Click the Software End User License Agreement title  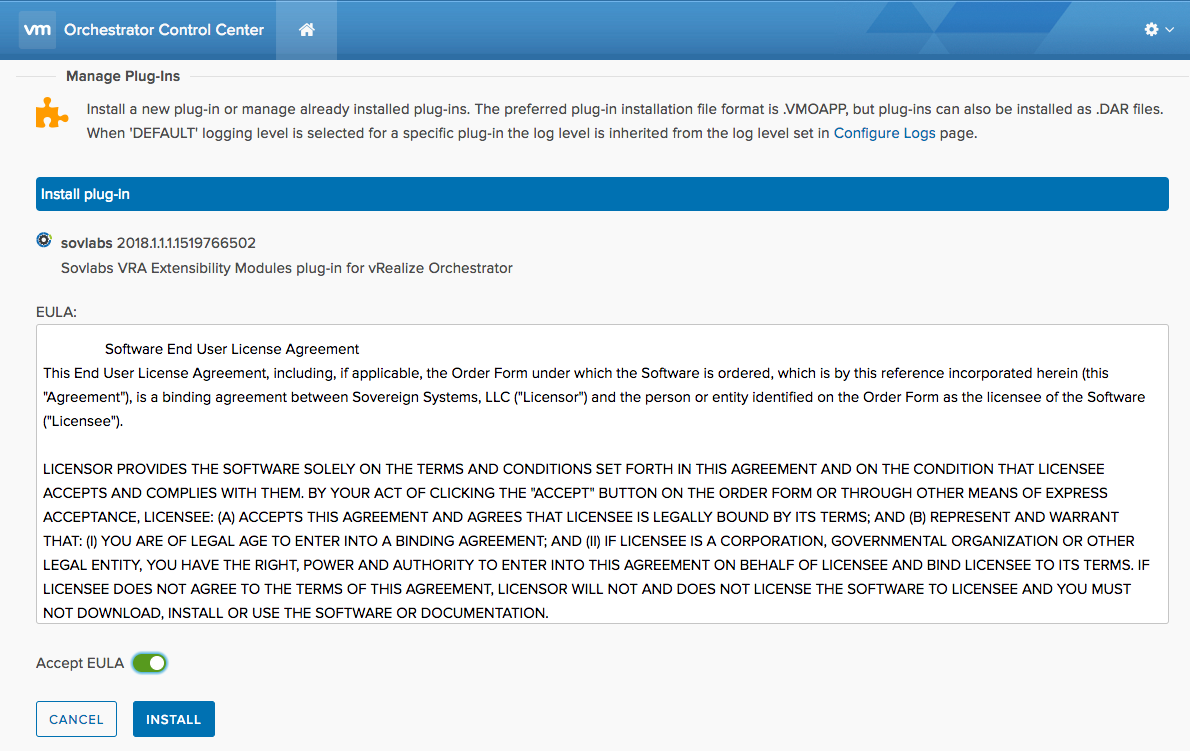(231, 349)
